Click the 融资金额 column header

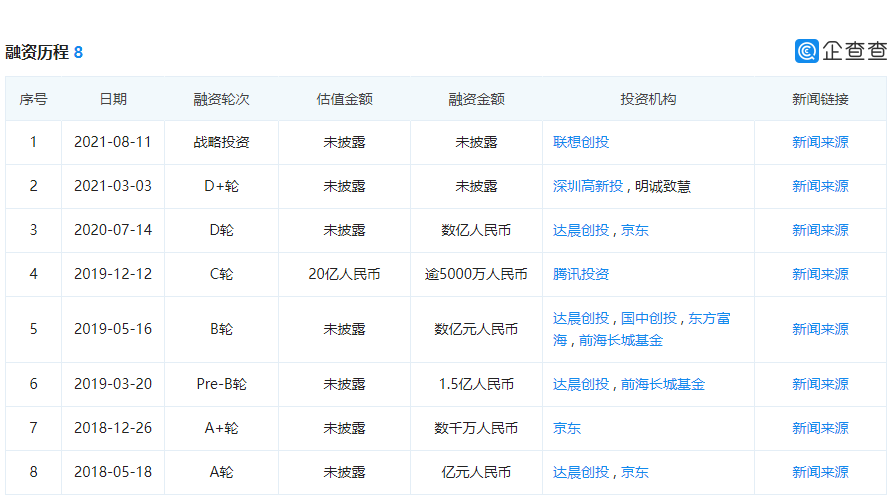(x=476, y=99)
